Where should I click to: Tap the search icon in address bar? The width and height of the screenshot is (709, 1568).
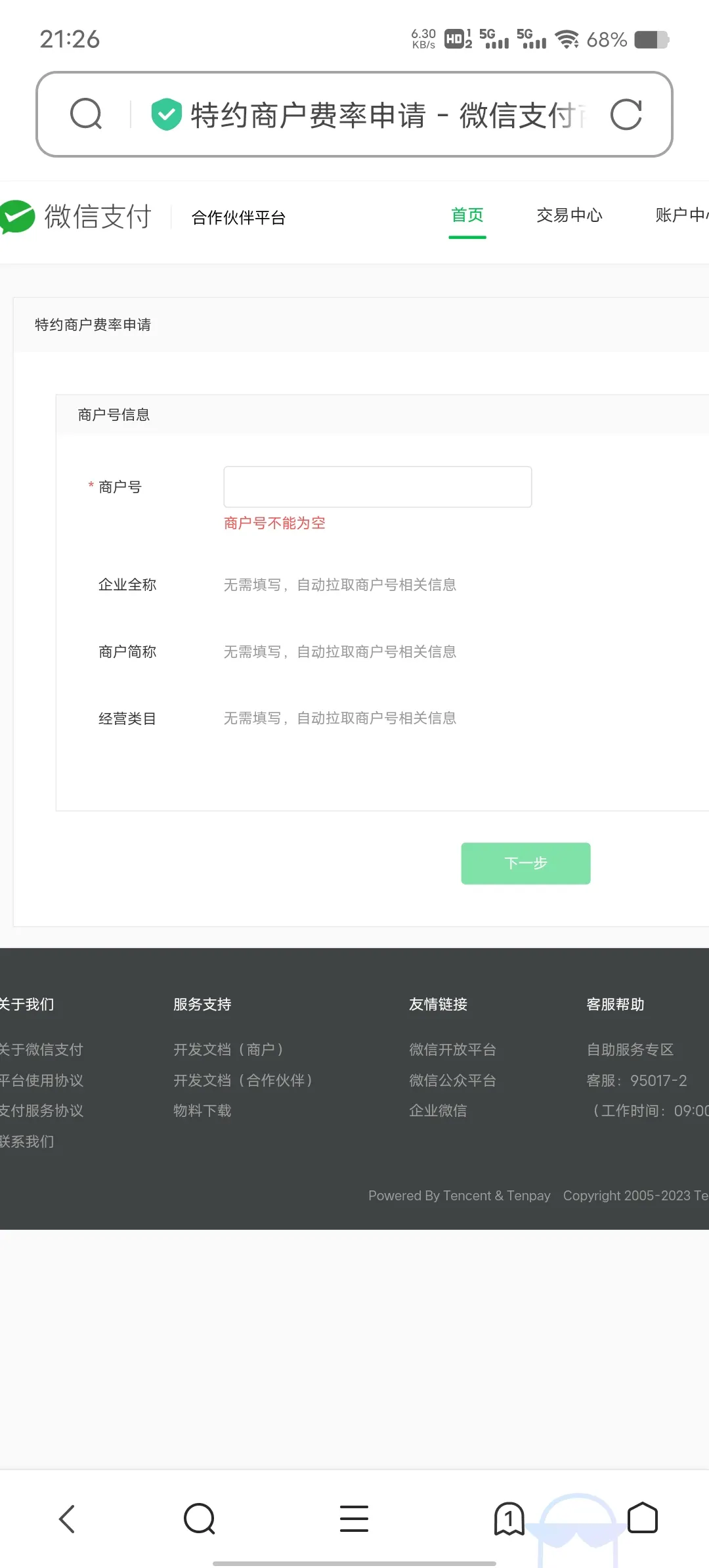pos(86,114)
